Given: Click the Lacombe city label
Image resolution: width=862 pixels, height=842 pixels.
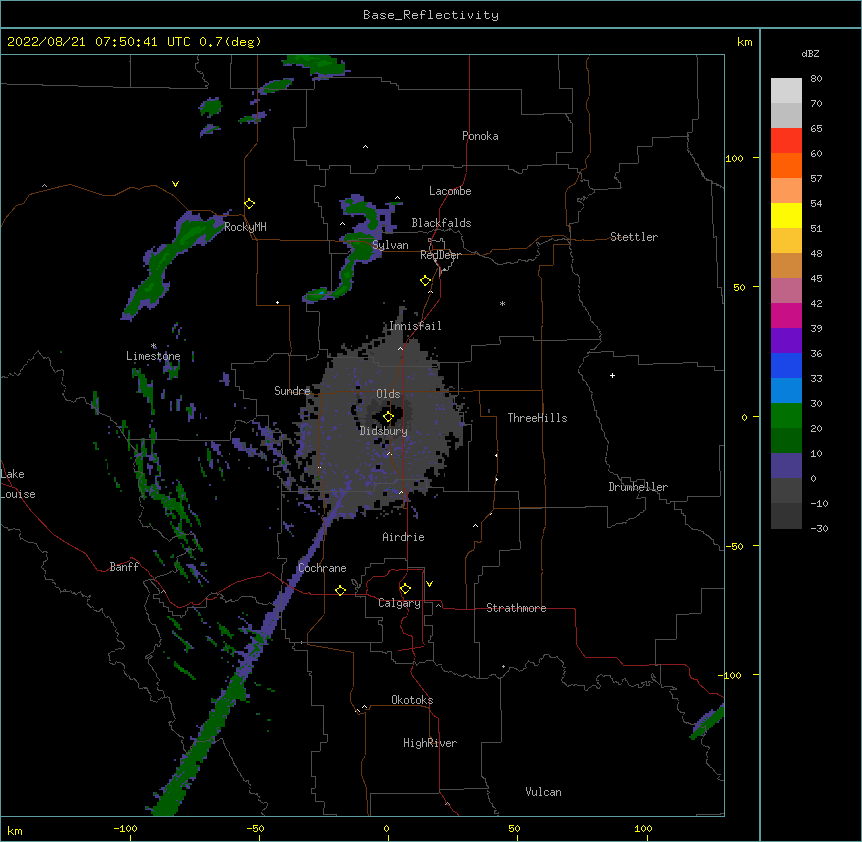Looking at the screenshot, I should (450, 191).
